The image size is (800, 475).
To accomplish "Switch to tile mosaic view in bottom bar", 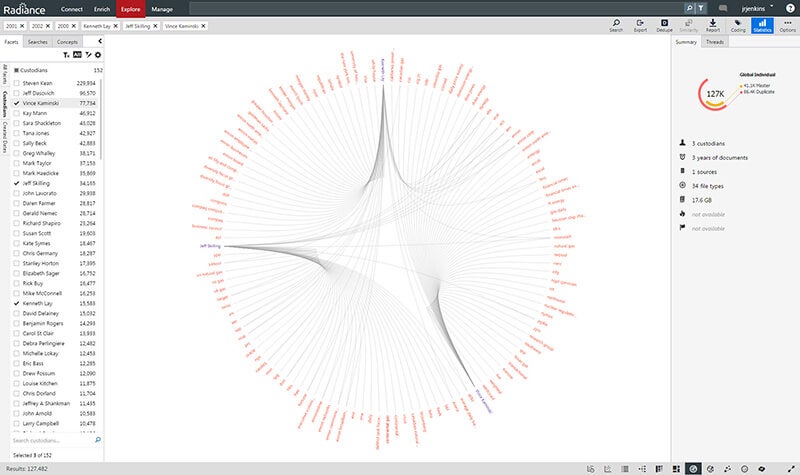I will (676, 468).
